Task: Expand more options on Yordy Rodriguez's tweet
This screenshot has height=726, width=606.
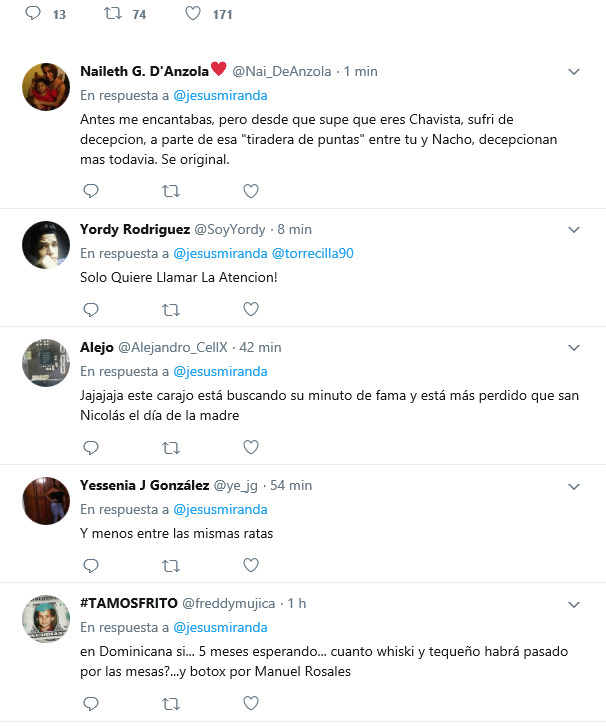Action: 574,230
